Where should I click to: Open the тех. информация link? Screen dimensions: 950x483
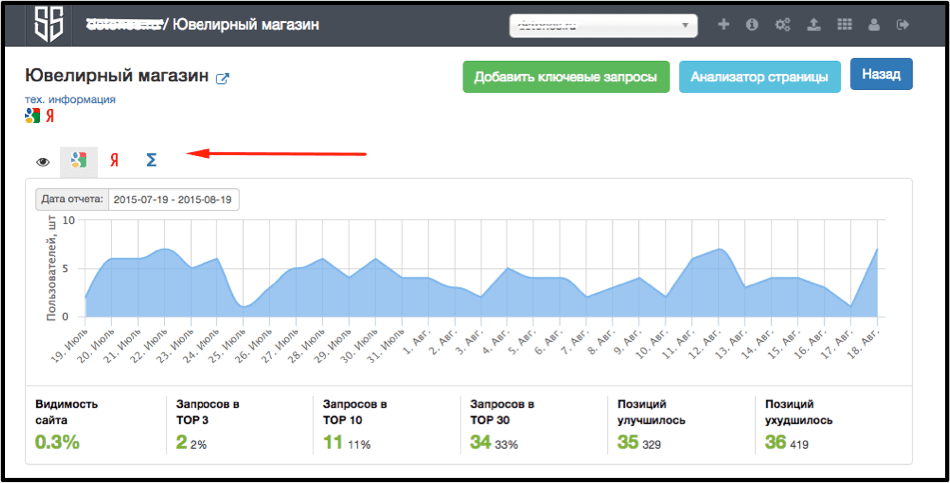70,99
